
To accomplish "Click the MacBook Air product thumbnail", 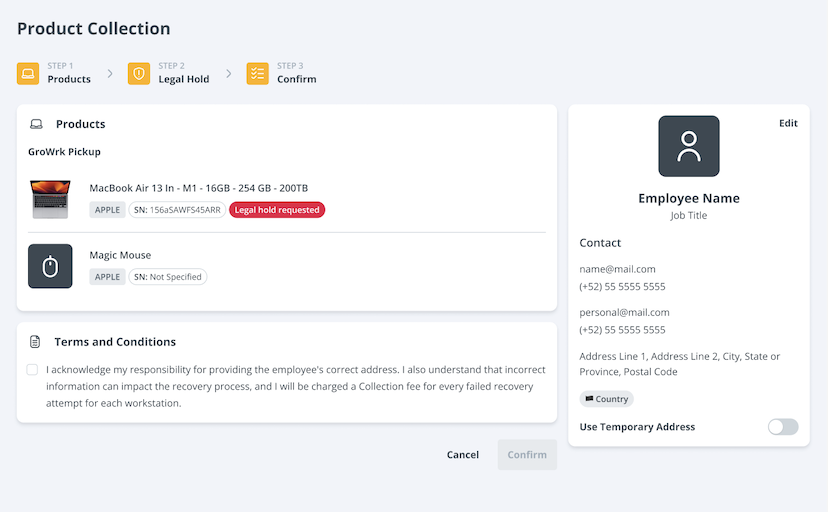I will 50,199.
